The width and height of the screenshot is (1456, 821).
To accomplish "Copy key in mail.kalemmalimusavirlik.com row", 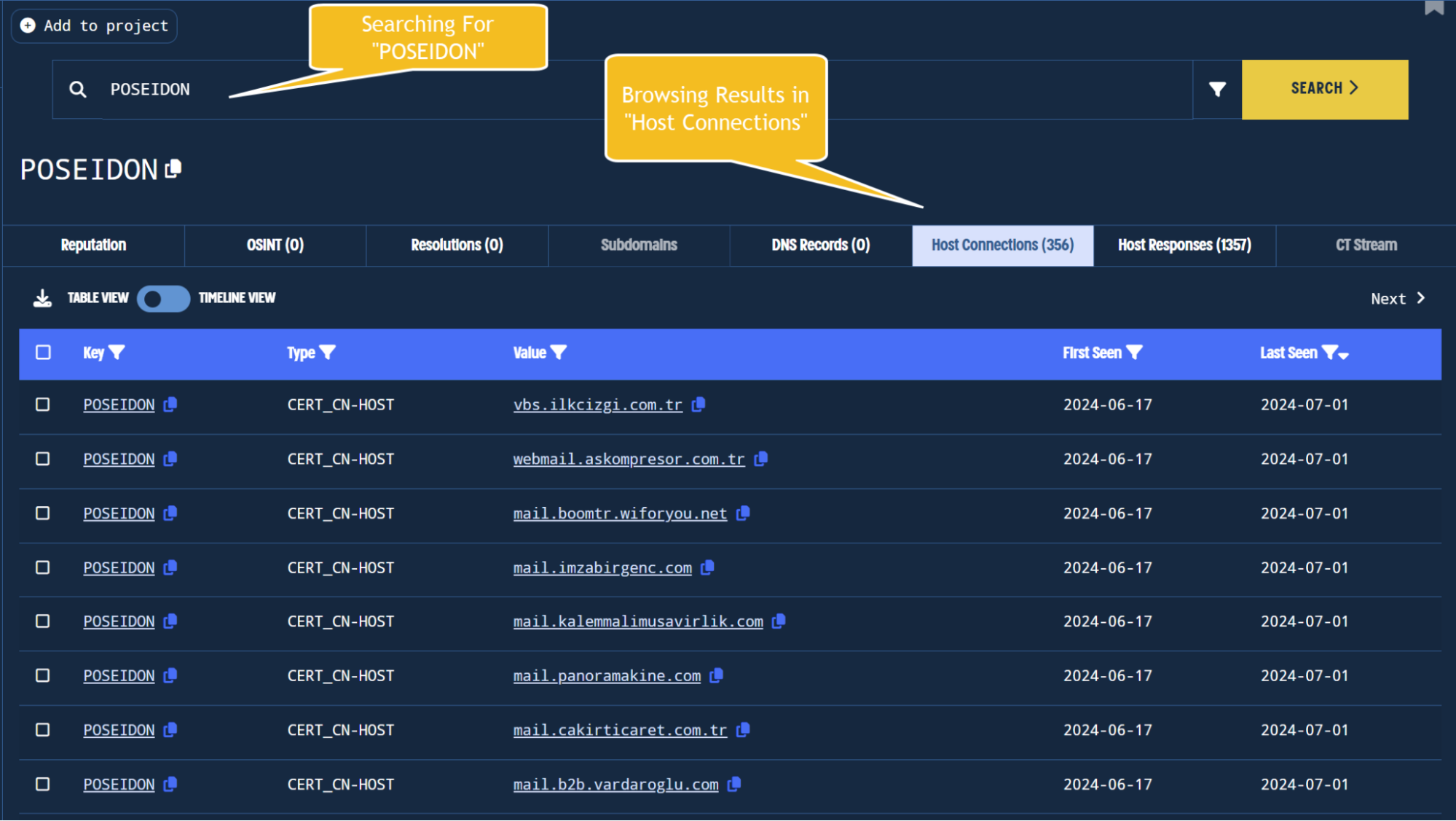I will tap(170, 621).
